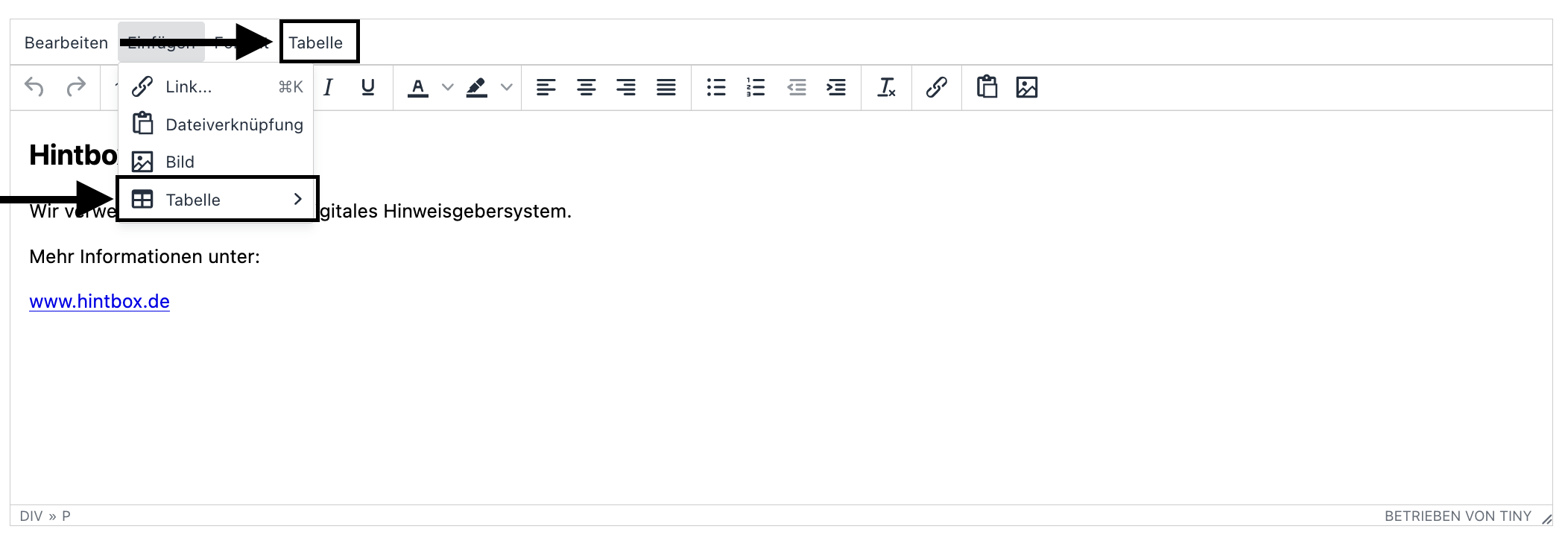
Task: Click the editor resize handle
Action: pos(1546,518)
